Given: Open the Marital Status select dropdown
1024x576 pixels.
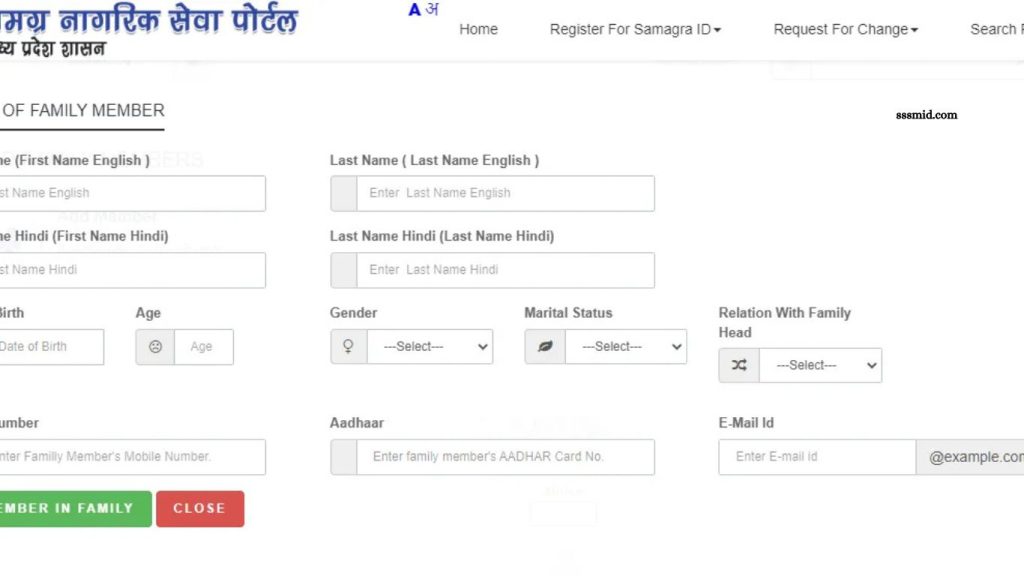Looking at the screenshot, I should coord(626,346).
